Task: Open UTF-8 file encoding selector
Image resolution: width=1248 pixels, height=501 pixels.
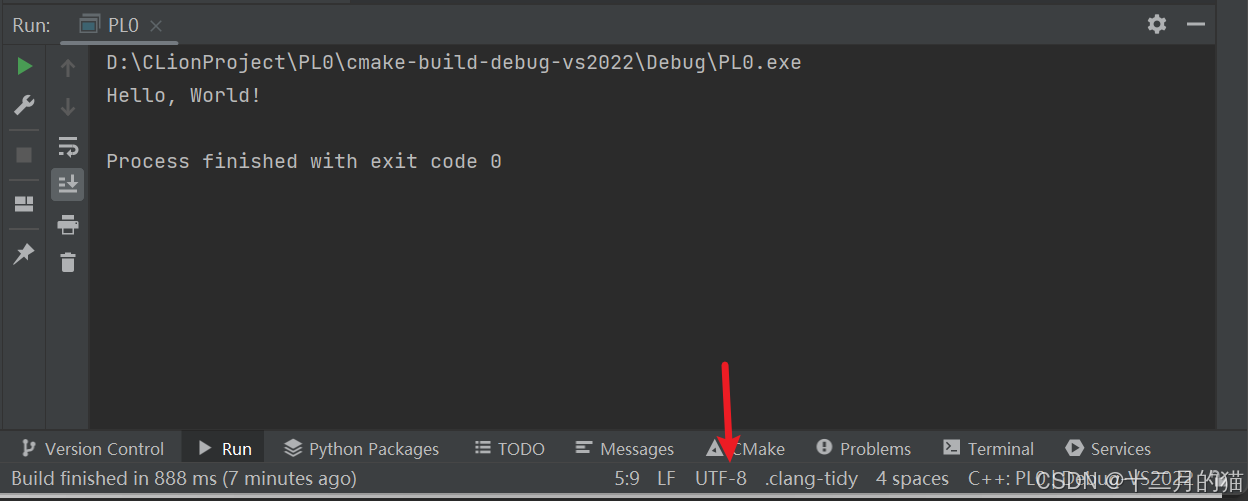Action: click(x=721, y=478)
